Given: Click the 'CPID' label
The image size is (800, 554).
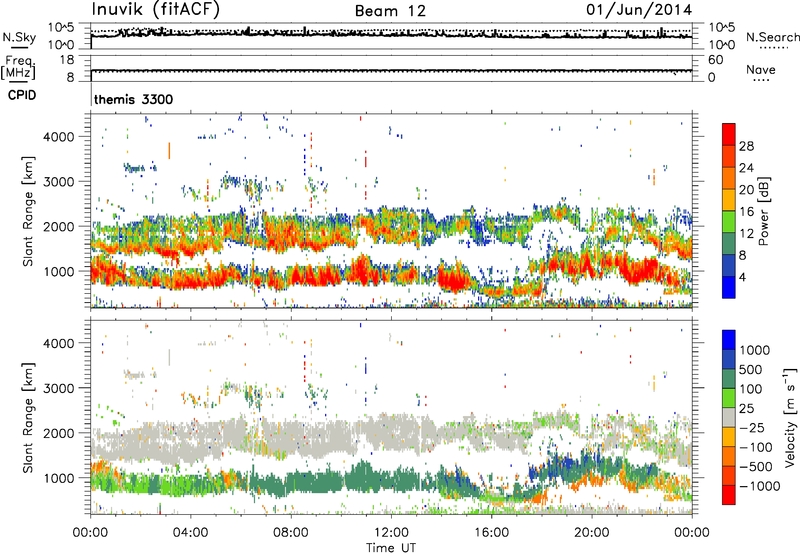Looking at the screenshot, I should 22,95.
